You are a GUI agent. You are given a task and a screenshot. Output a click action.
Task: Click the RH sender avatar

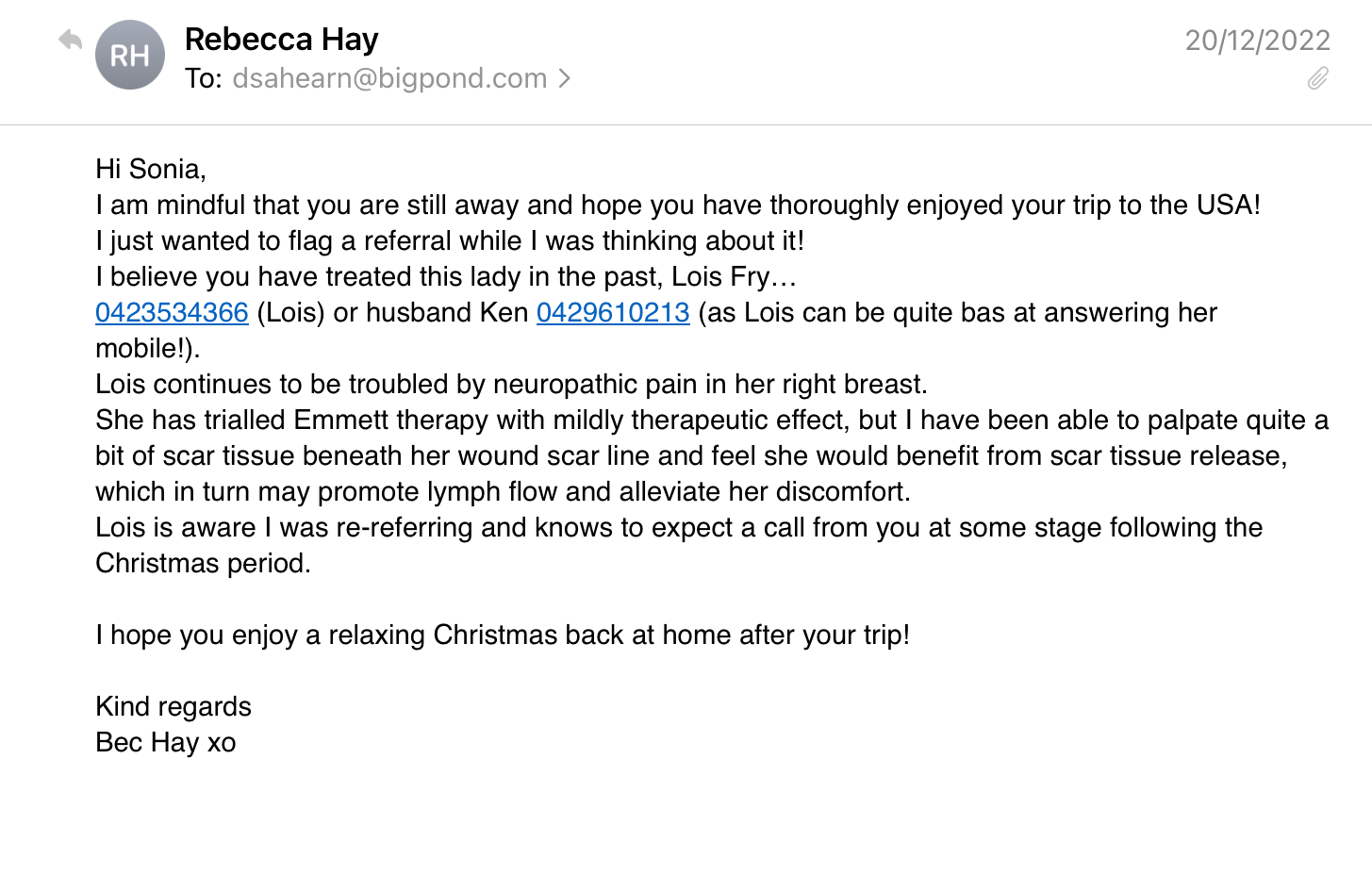(130, 56)
